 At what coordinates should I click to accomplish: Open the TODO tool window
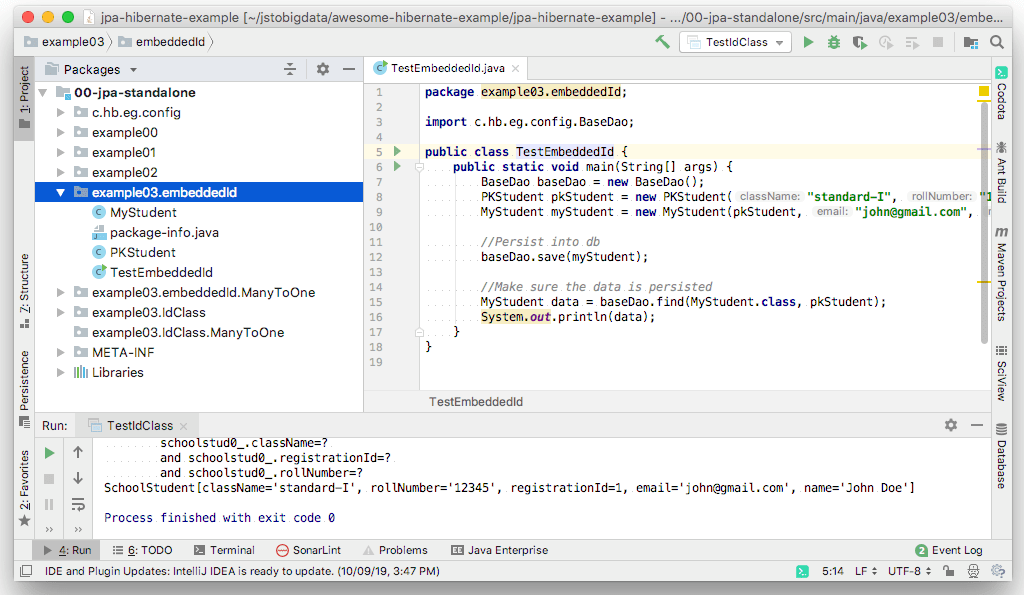click(142, 549)
